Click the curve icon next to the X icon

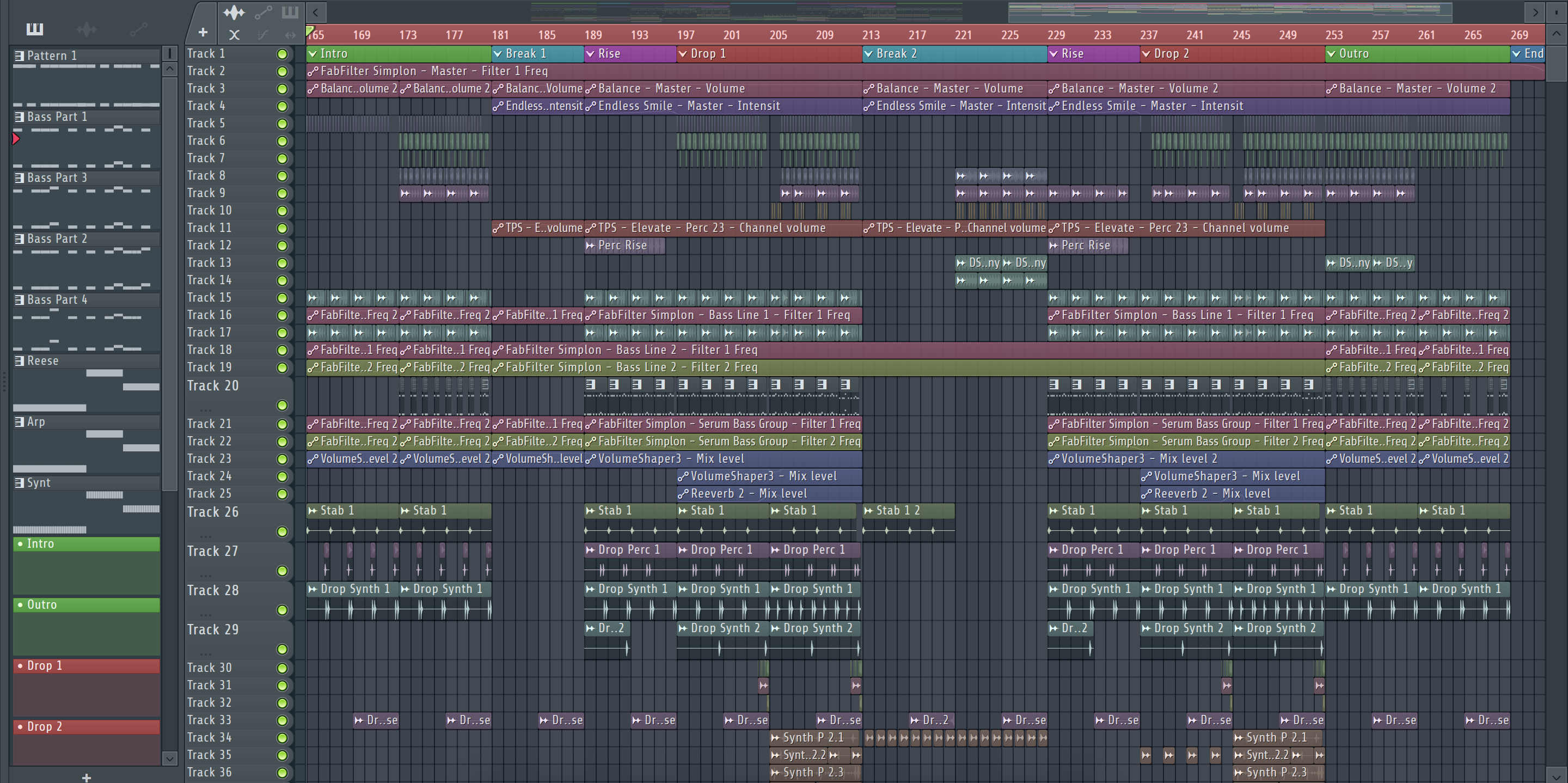click(x=263, y=35)
